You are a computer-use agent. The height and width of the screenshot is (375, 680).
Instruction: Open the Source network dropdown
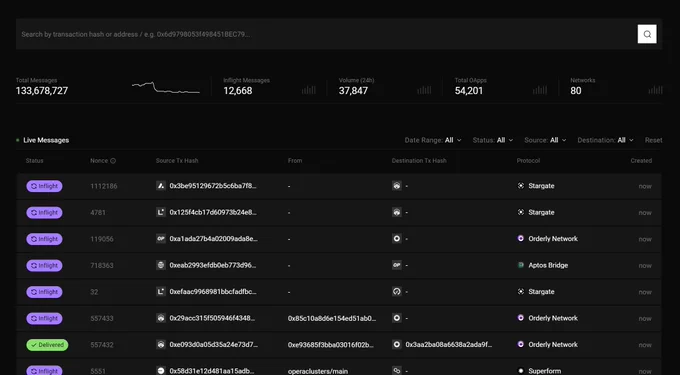click(545, 140)
